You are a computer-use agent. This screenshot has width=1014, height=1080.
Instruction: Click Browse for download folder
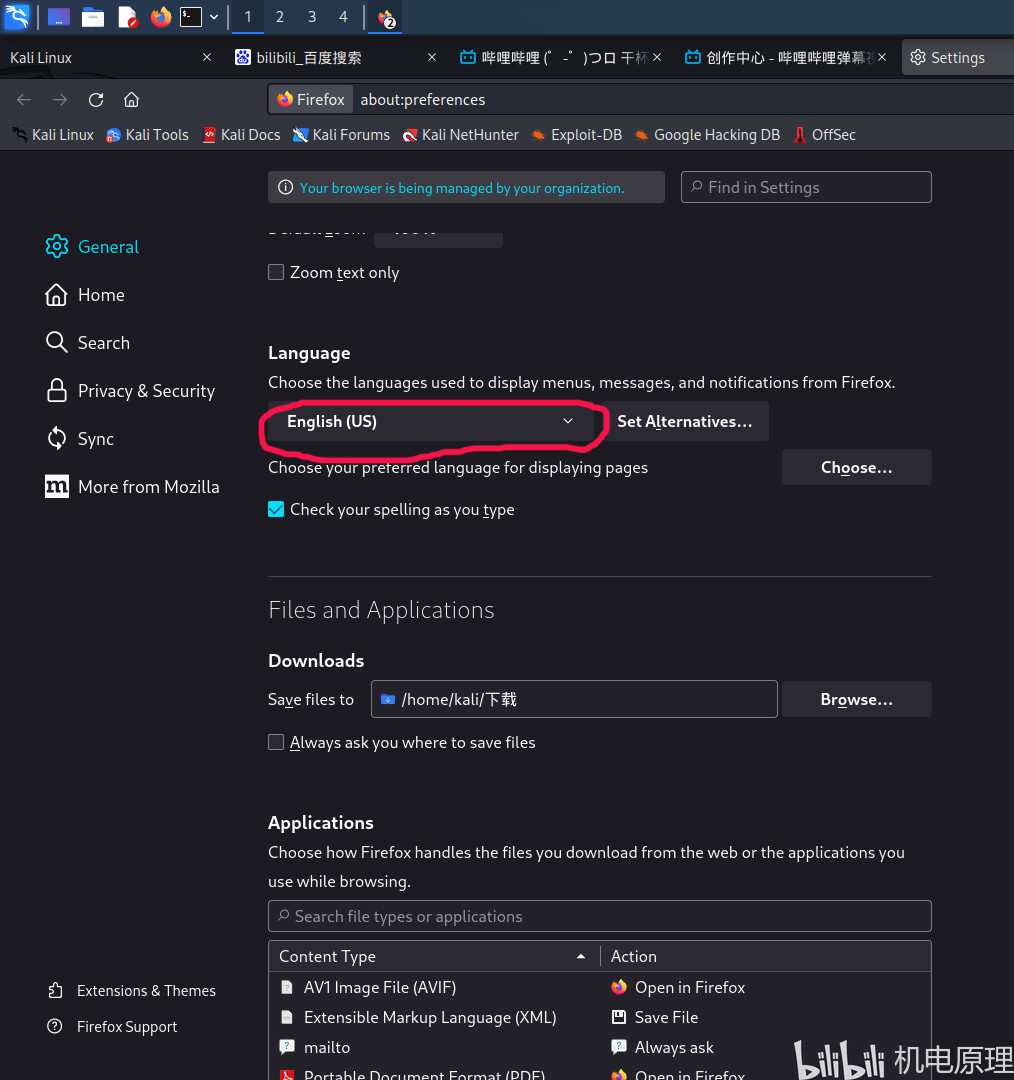(x=856, y=699)
